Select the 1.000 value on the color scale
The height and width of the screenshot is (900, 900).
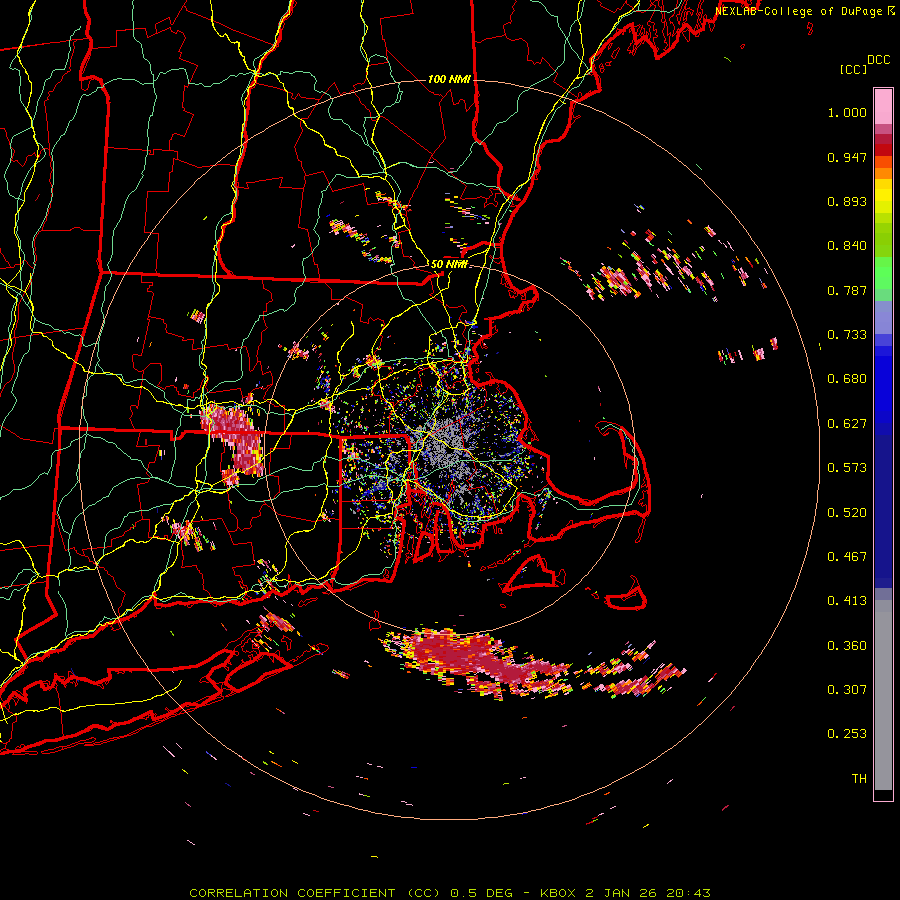[847, 112]
